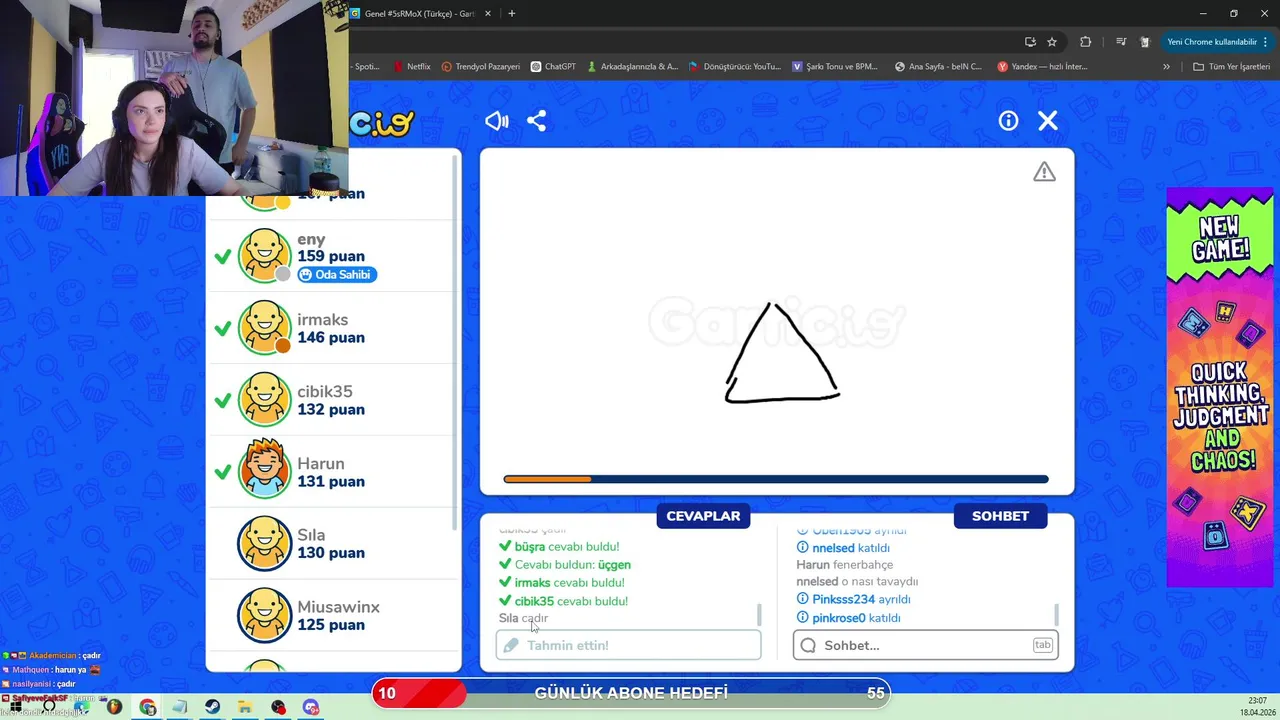Viewport: 1280px width, 720px height.
Task: Open the Şarkı Tonu ve BPM bookmark
Action: 835,67
